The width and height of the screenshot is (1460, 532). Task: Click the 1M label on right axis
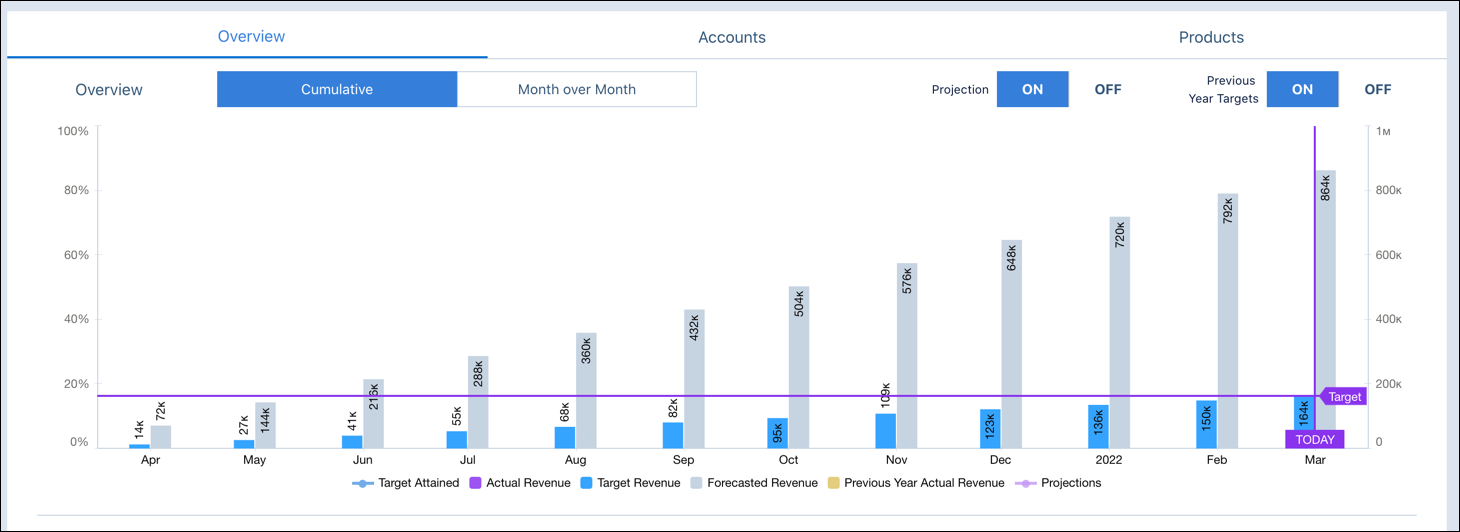click(x=1382, y=131)
